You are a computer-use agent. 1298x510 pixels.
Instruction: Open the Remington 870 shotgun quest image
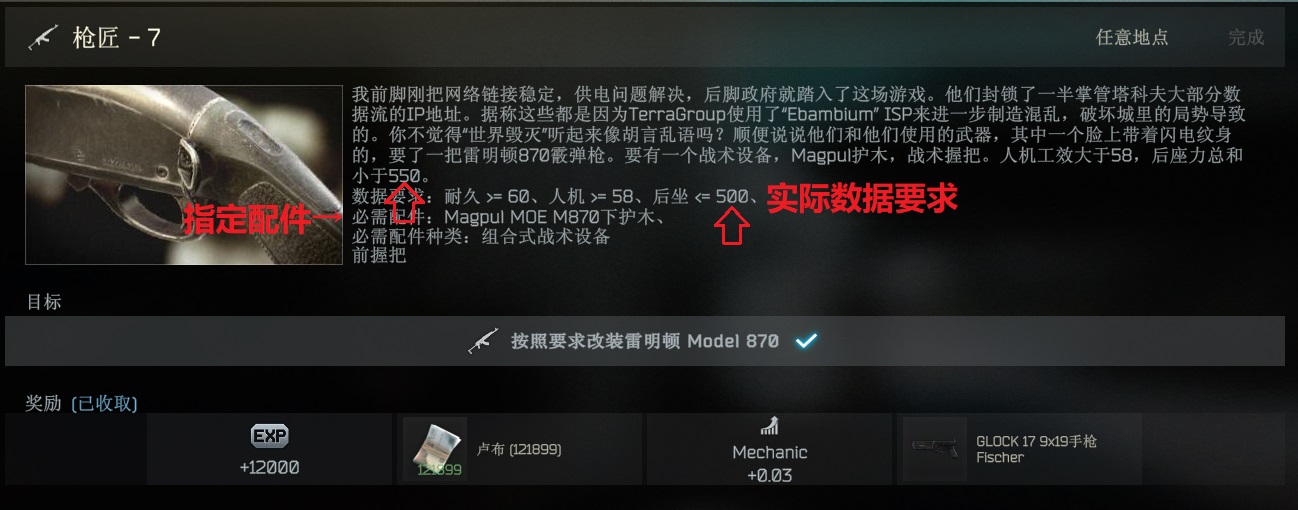pyautogui.click(x=184, y=174)
